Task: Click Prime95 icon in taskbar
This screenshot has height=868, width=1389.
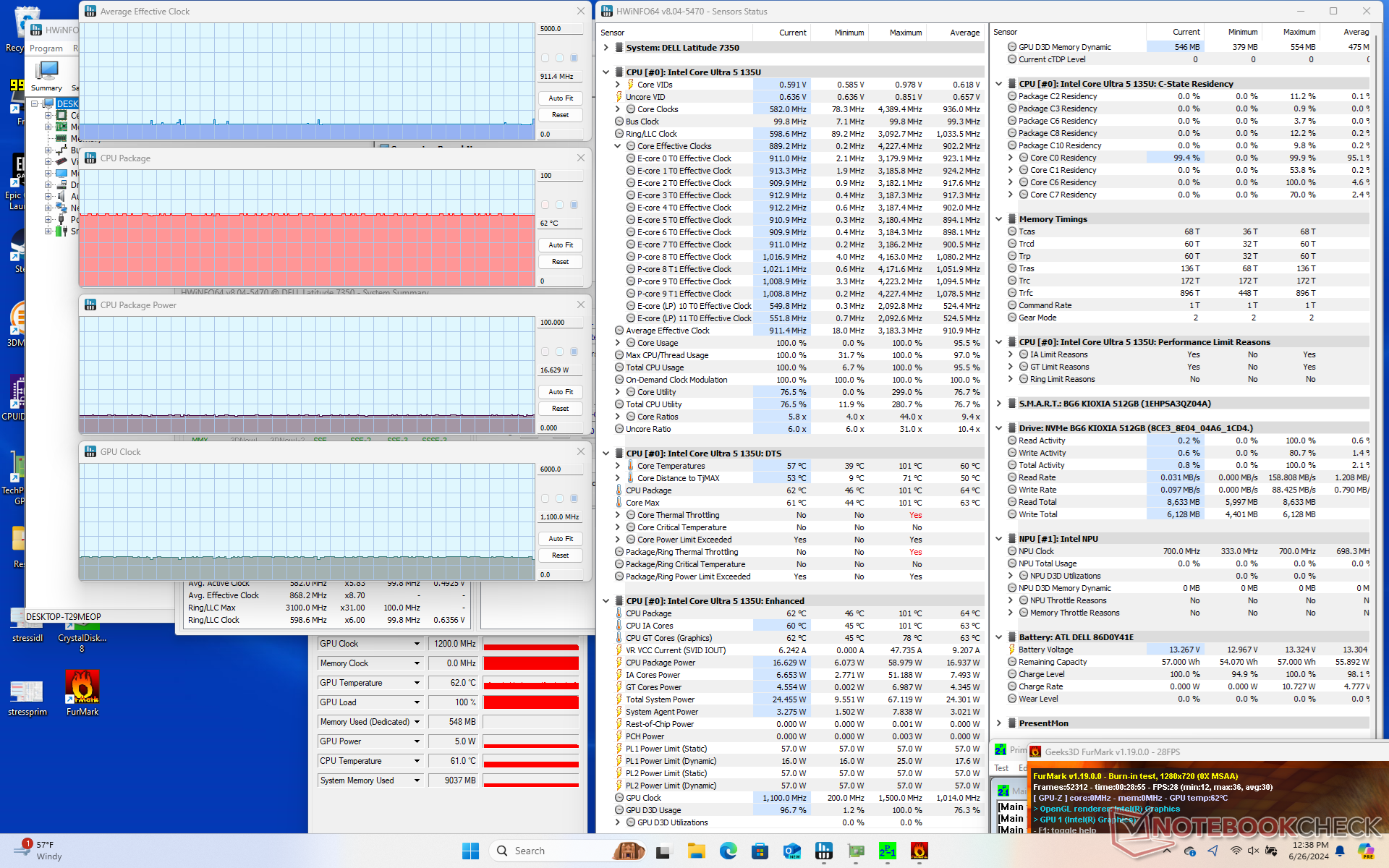Action: (x=887, y=851)
